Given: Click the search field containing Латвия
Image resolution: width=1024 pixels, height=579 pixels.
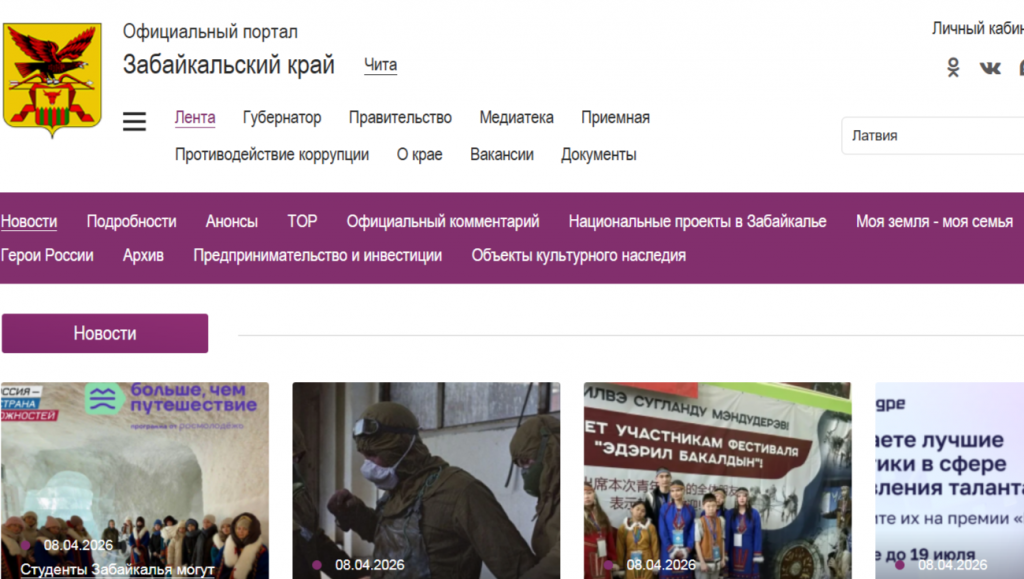Looking at the screenshot, I should coord(930,136).
